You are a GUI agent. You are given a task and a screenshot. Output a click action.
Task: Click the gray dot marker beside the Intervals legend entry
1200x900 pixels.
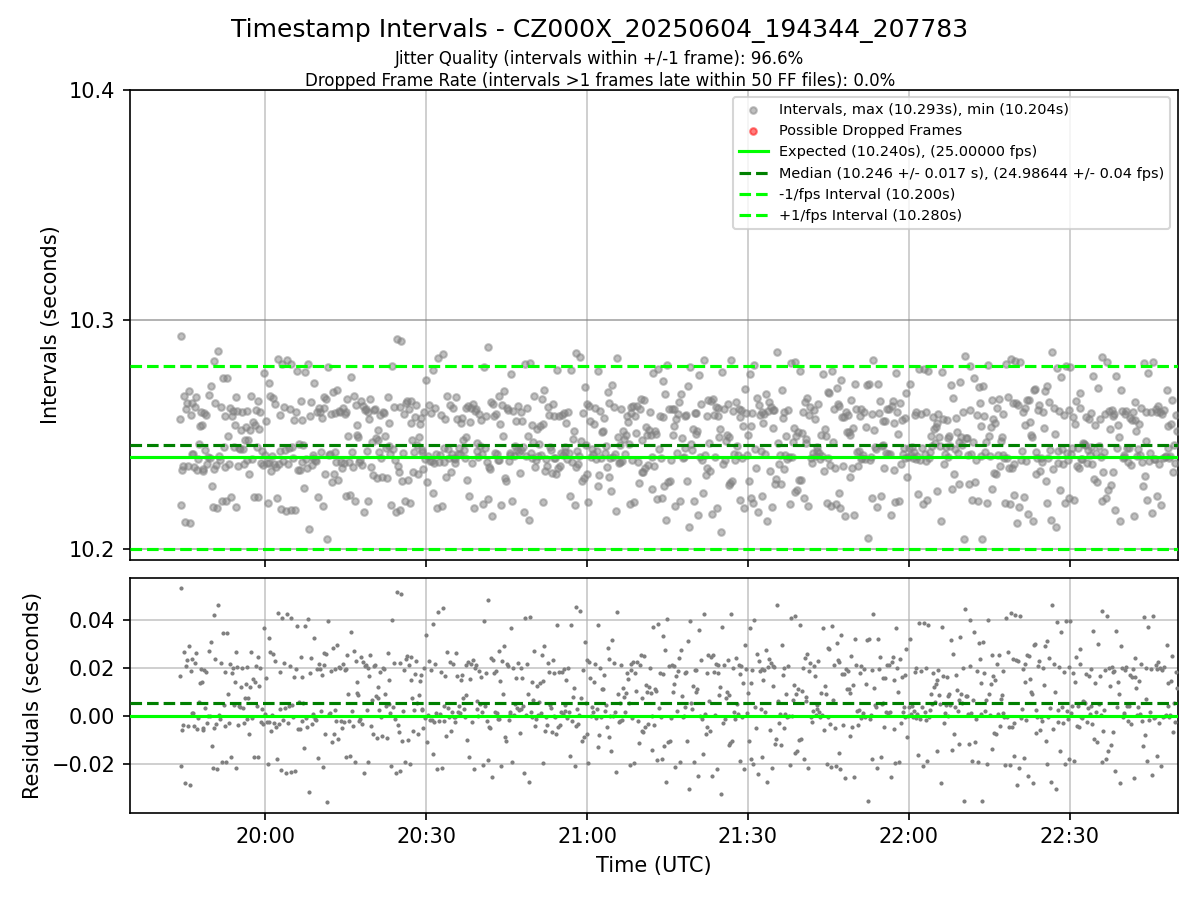point(754,110)
